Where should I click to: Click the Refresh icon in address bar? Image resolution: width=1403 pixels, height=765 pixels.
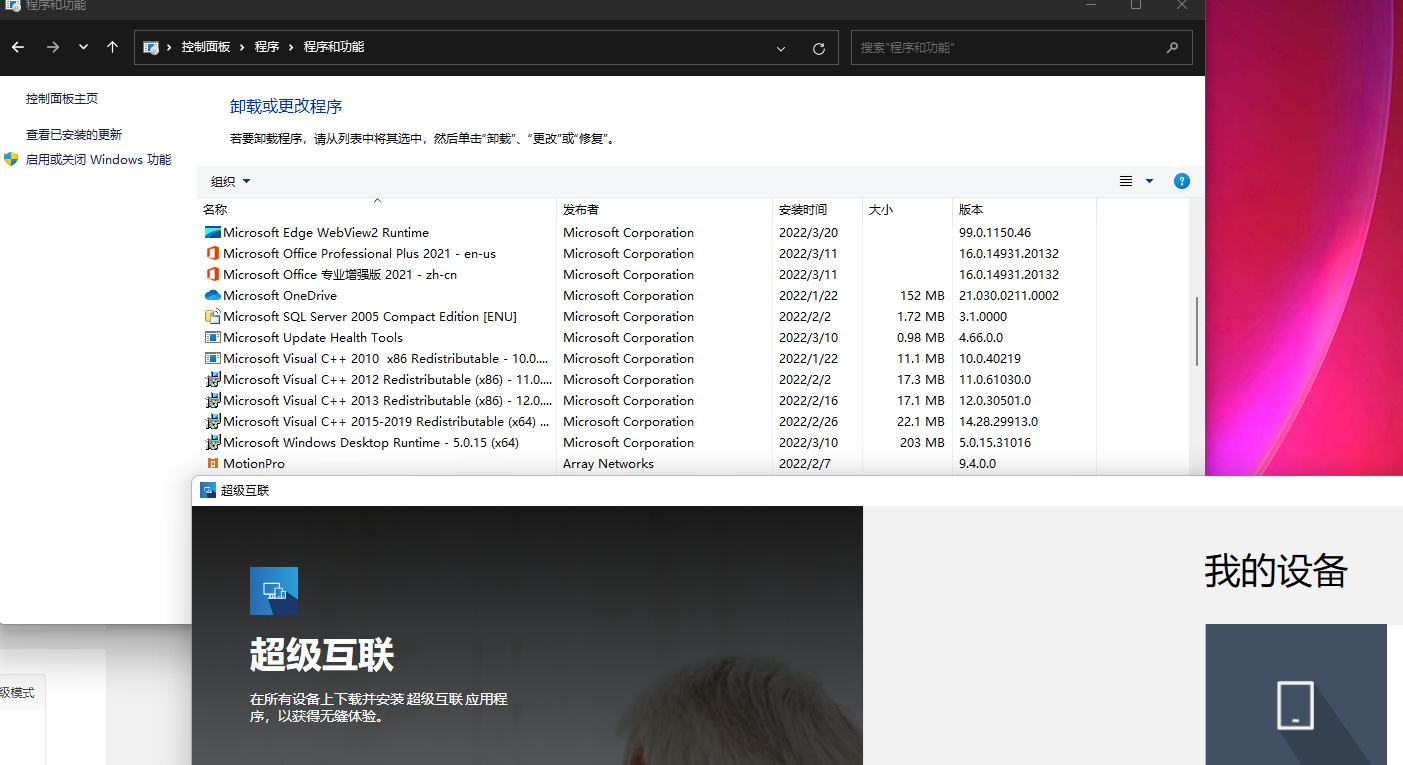point(819,48)
